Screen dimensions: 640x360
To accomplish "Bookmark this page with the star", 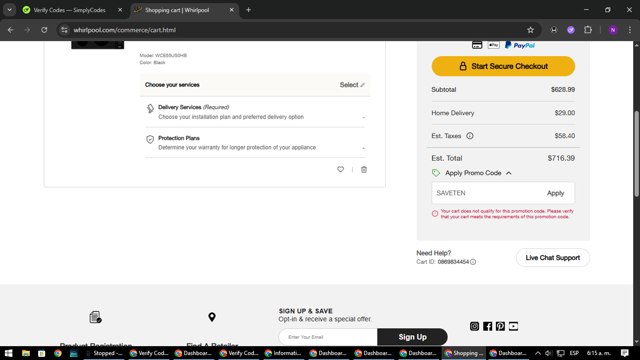I will (x=530, y=30).
